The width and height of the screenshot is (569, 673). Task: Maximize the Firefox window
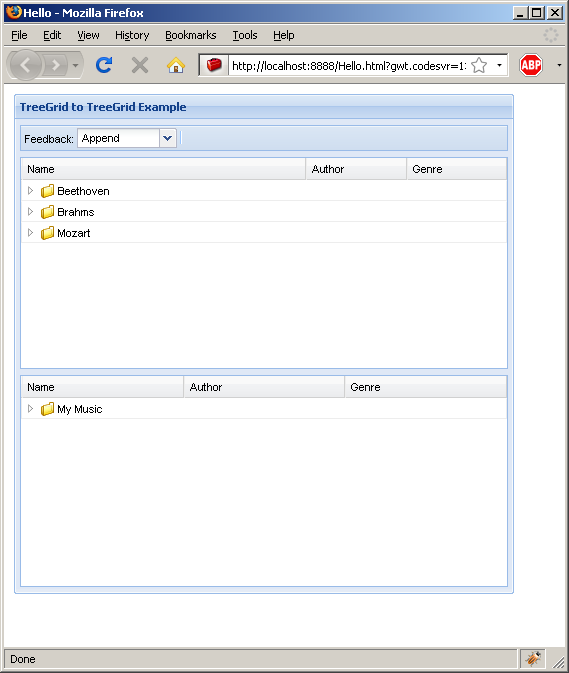tap(536, 12)
